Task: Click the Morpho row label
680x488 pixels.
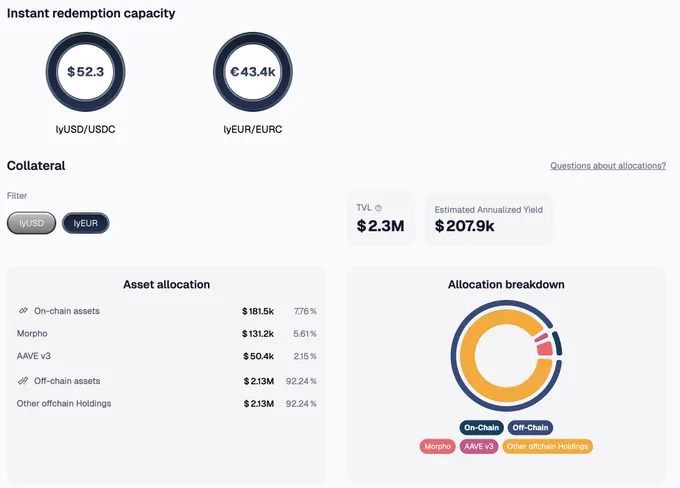Action: coord(32,334)
